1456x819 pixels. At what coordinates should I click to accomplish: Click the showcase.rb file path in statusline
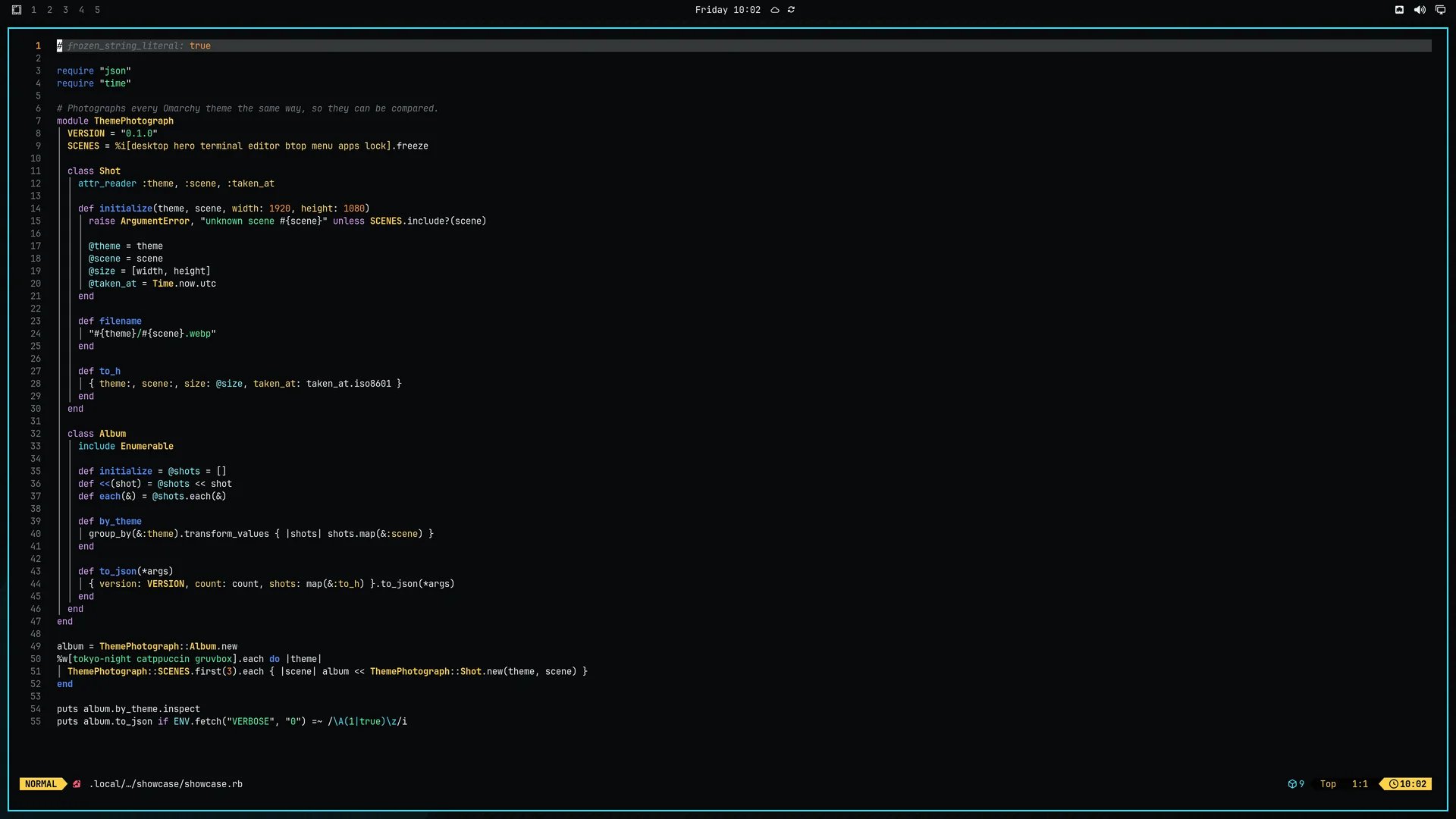(x=166, y=784)
